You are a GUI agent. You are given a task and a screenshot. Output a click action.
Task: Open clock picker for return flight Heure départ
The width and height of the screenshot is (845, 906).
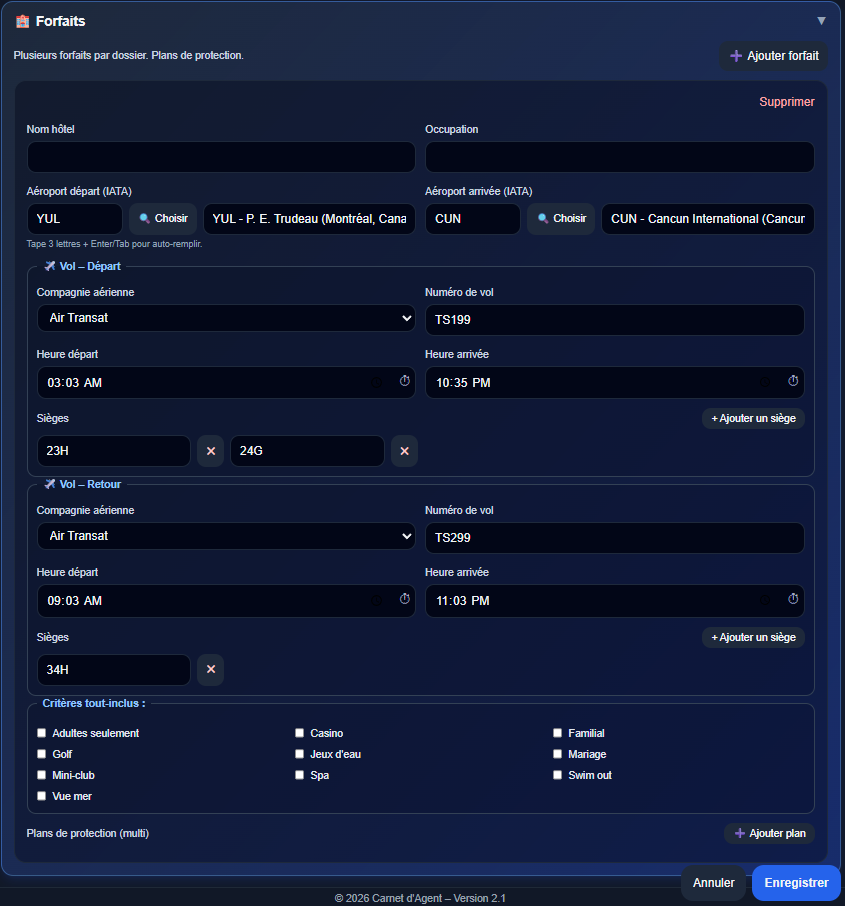405,600
